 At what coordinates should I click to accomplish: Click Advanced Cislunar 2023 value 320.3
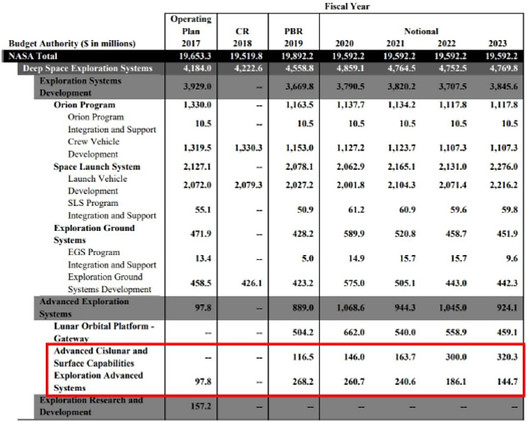(507, 357)
